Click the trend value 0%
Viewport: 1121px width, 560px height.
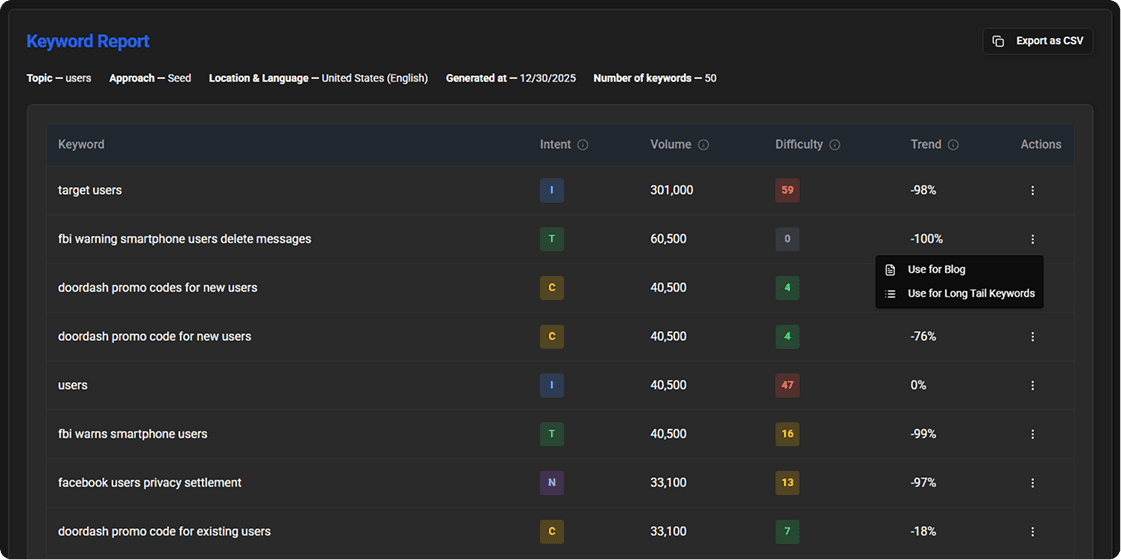[x=918, y=385]
